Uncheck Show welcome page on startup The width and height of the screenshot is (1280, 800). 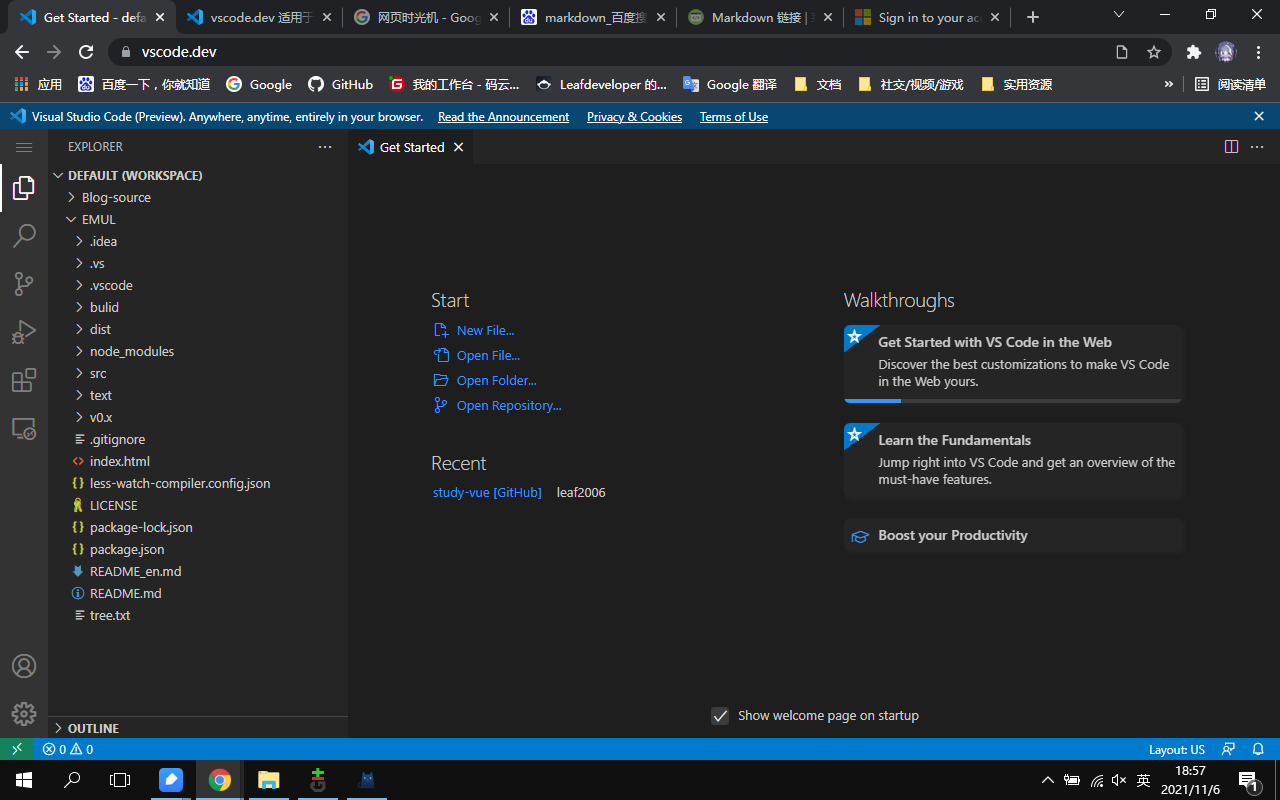pyautogui.click(x=720, y=716)
